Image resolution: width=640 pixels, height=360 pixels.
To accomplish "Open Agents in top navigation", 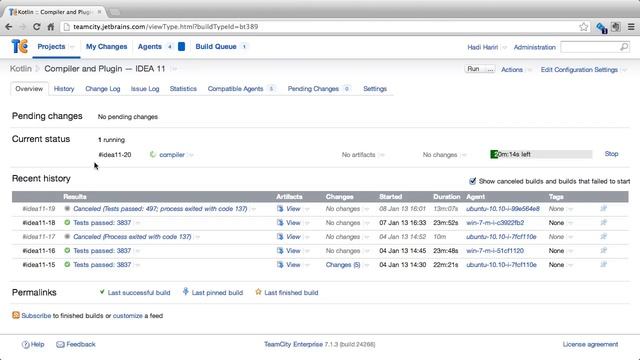I will [150, 47].
